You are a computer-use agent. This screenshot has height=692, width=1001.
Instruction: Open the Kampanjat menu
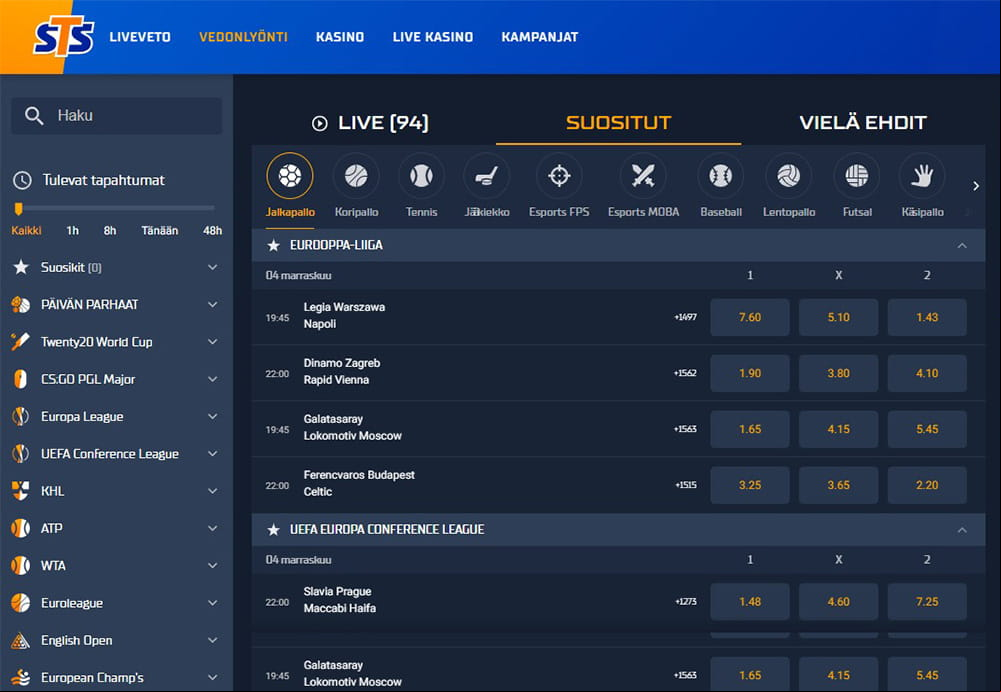tap(539, 37)
